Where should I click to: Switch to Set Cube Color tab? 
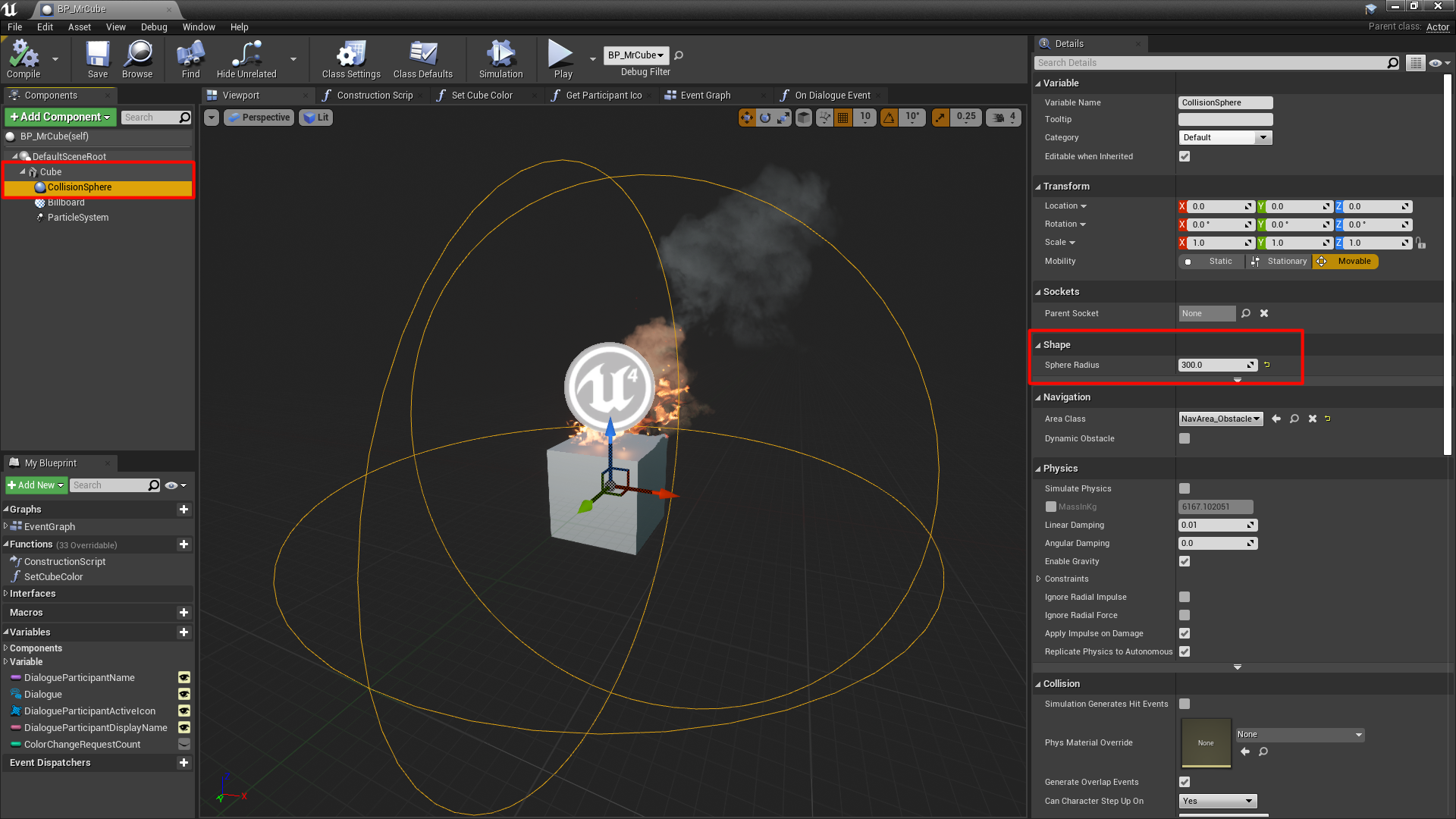click(x=482, y=96)
